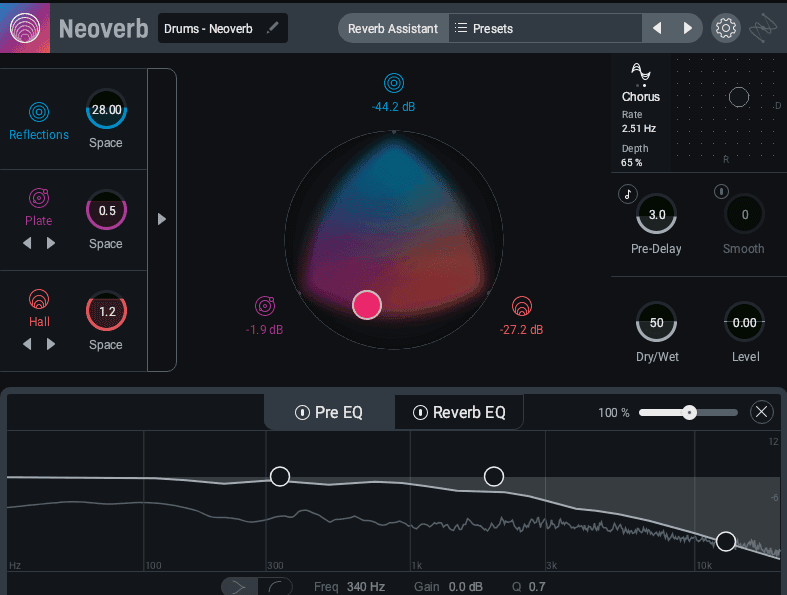787x595 pixels.
Task: Click Plate icon left of blend pad
Action: tap(265, 306)
